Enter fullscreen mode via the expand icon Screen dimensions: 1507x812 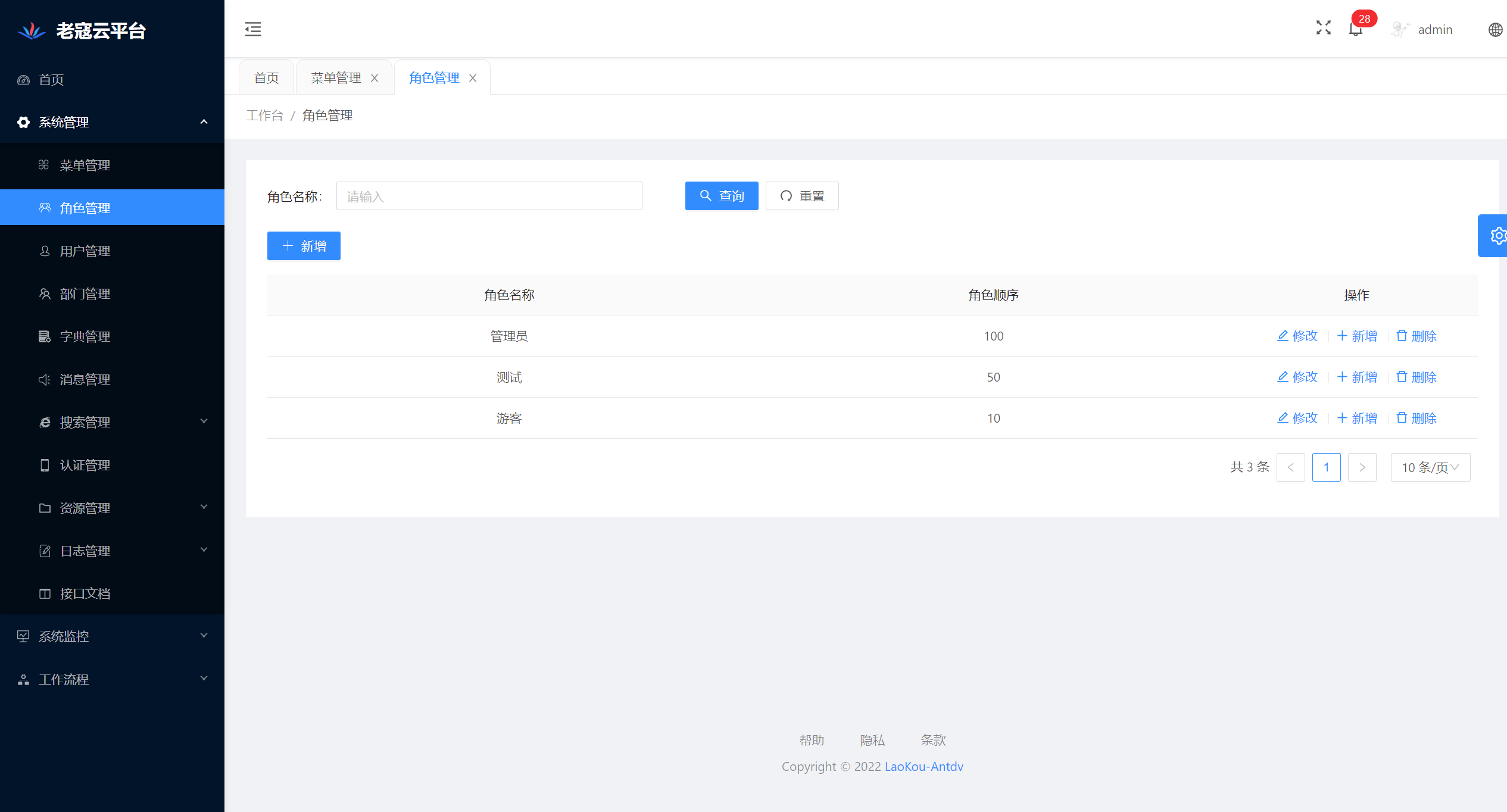point(1323,28)
